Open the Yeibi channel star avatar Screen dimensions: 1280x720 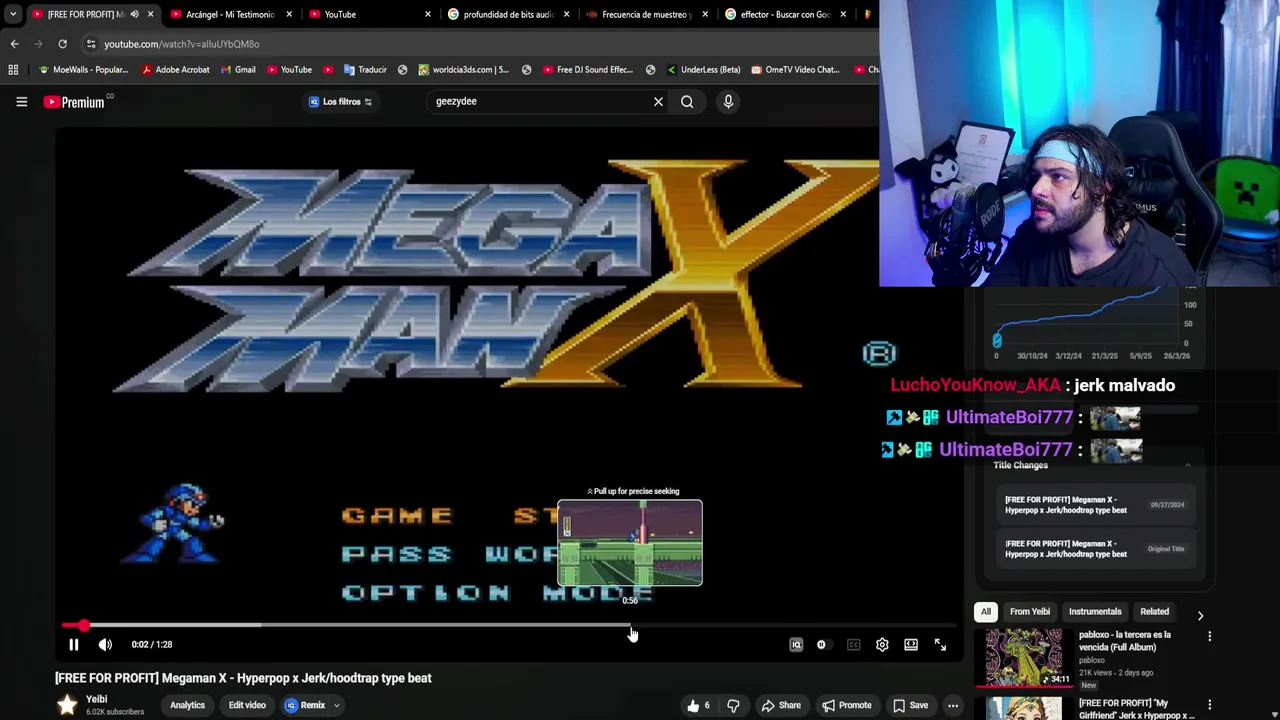click(x=67, y=705)
